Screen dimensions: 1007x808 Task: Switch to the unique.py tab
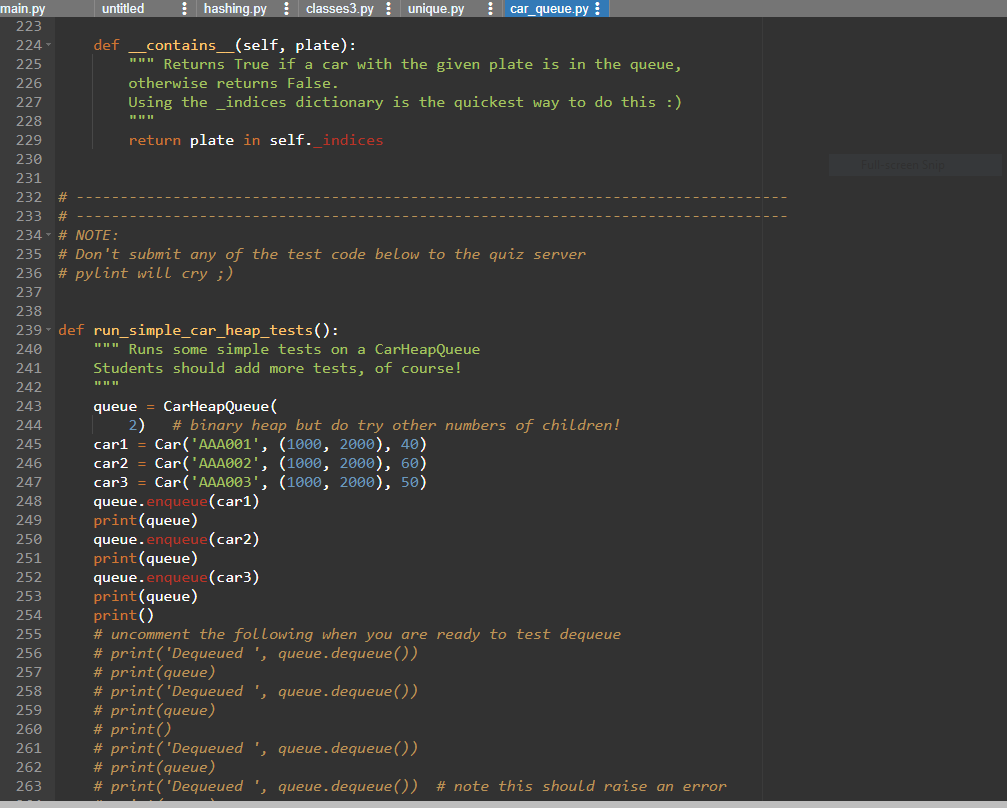(x=434, y=8)
